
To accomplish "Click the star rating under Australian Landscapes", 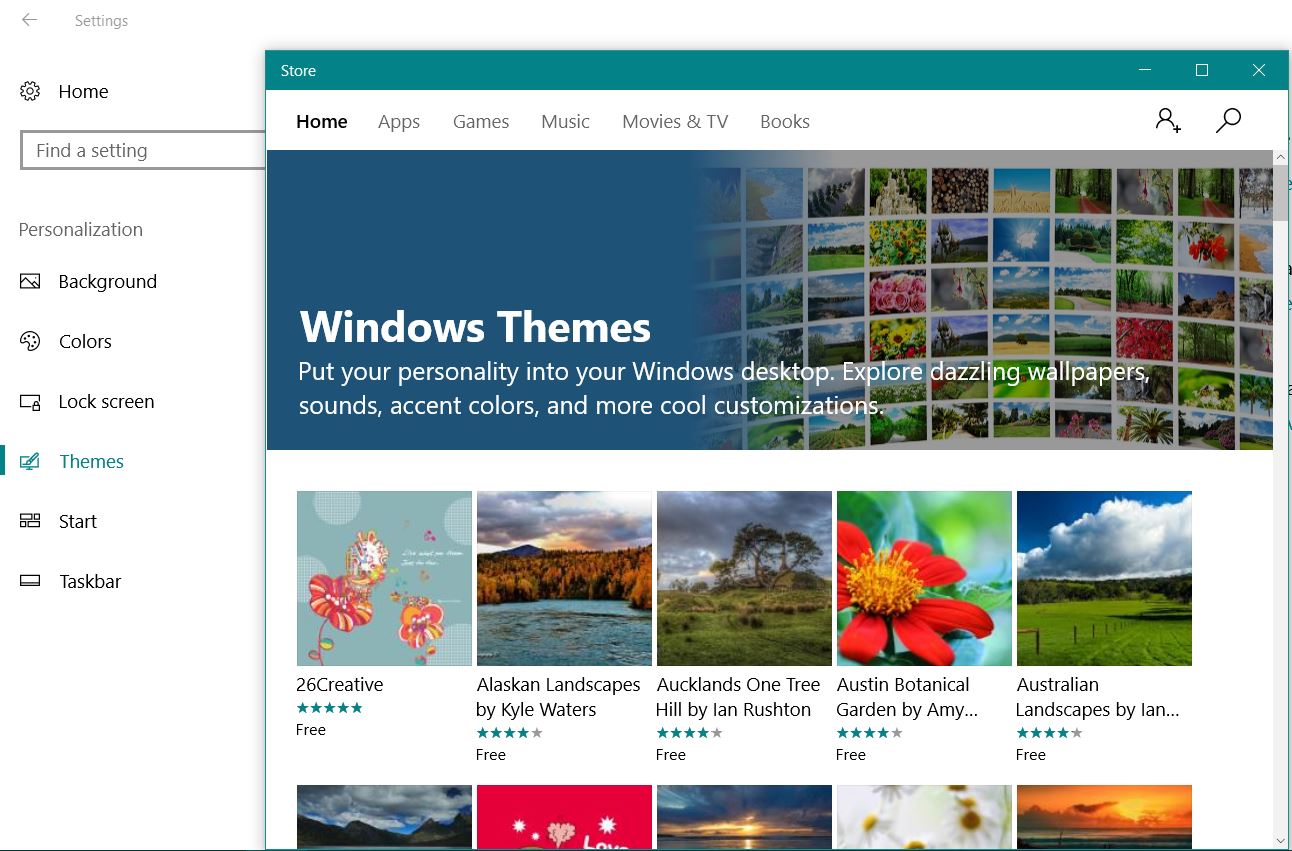I will coord(1049,733).
